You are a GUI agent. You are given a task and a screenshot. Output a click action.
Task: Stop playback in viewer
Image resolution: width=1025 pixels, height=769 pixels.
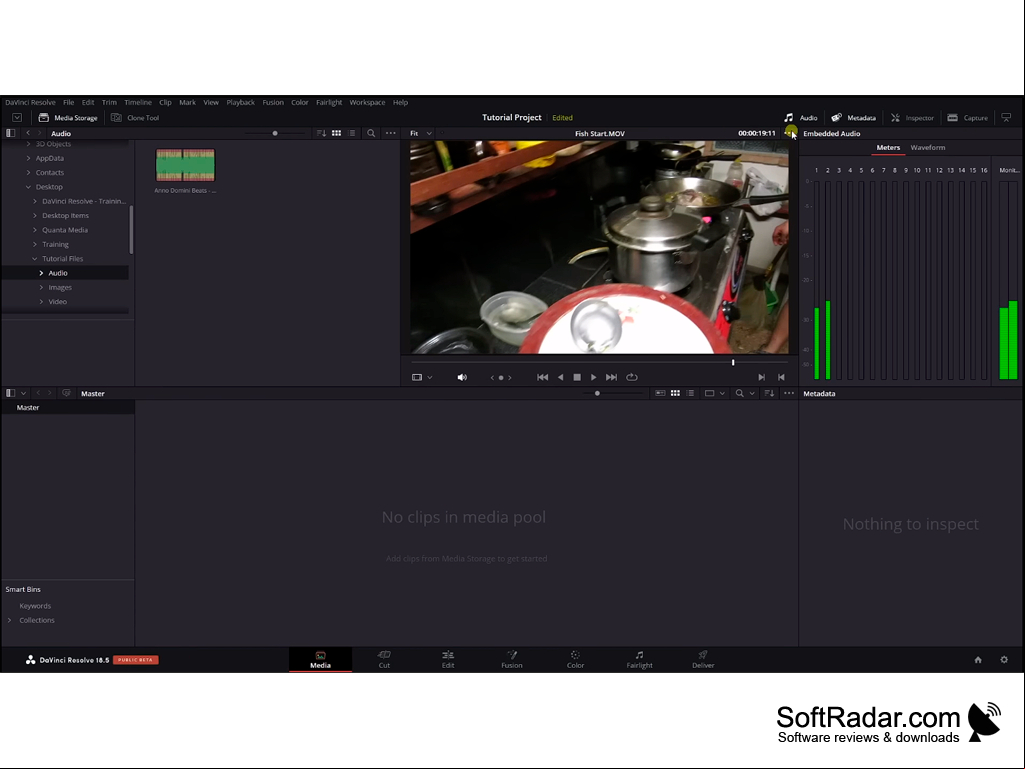click(x=577, y=377)
